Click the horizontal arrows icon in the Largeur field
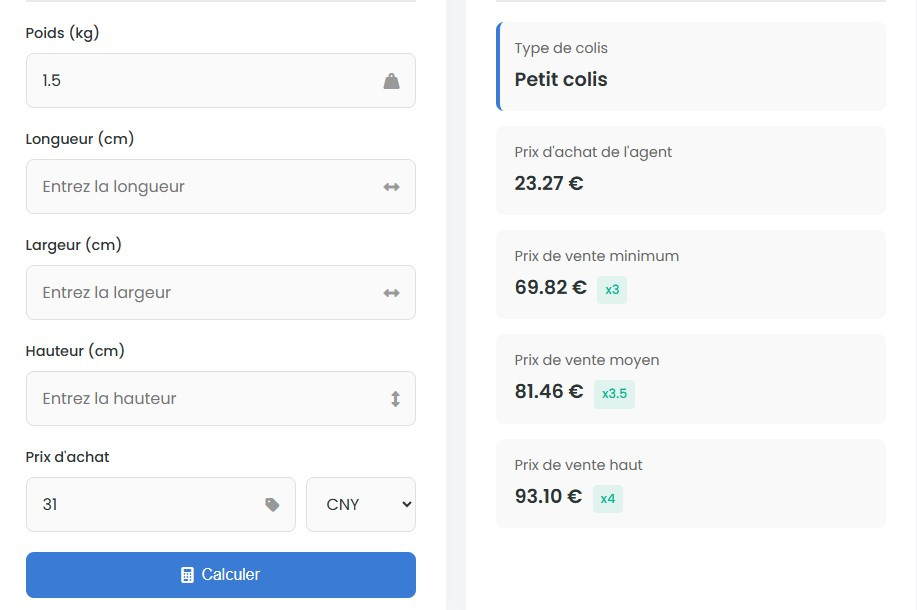 [391, 293]
